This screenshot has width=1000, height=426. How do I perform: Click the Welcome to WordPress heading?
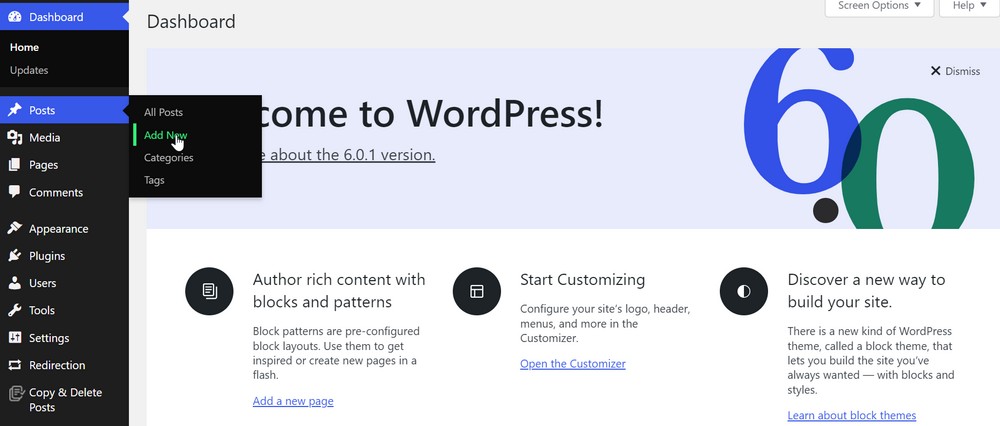[432, 114]
